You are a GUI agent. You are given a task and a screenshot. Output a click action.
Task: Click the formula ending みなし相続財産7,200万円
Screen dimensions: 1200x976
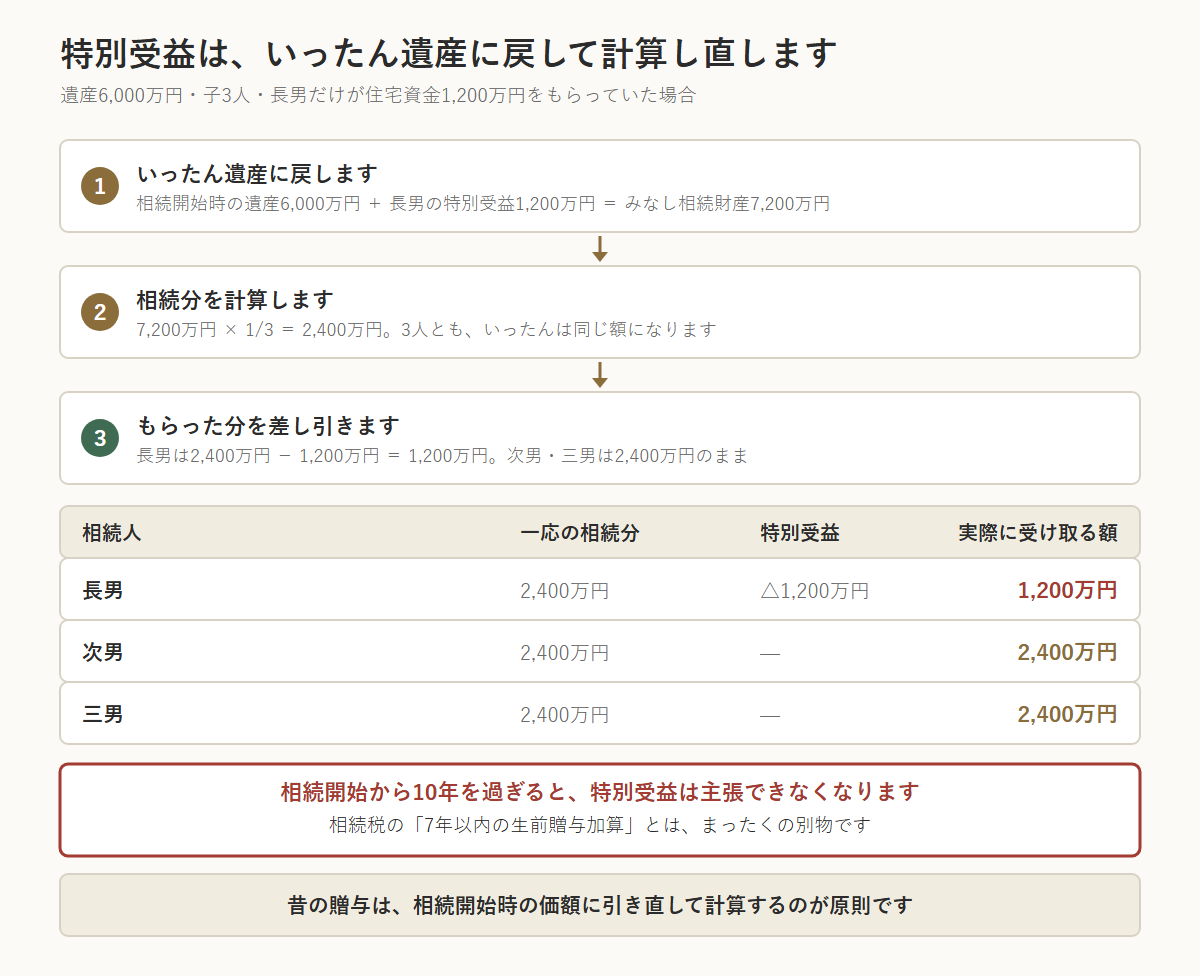point(483,204)
